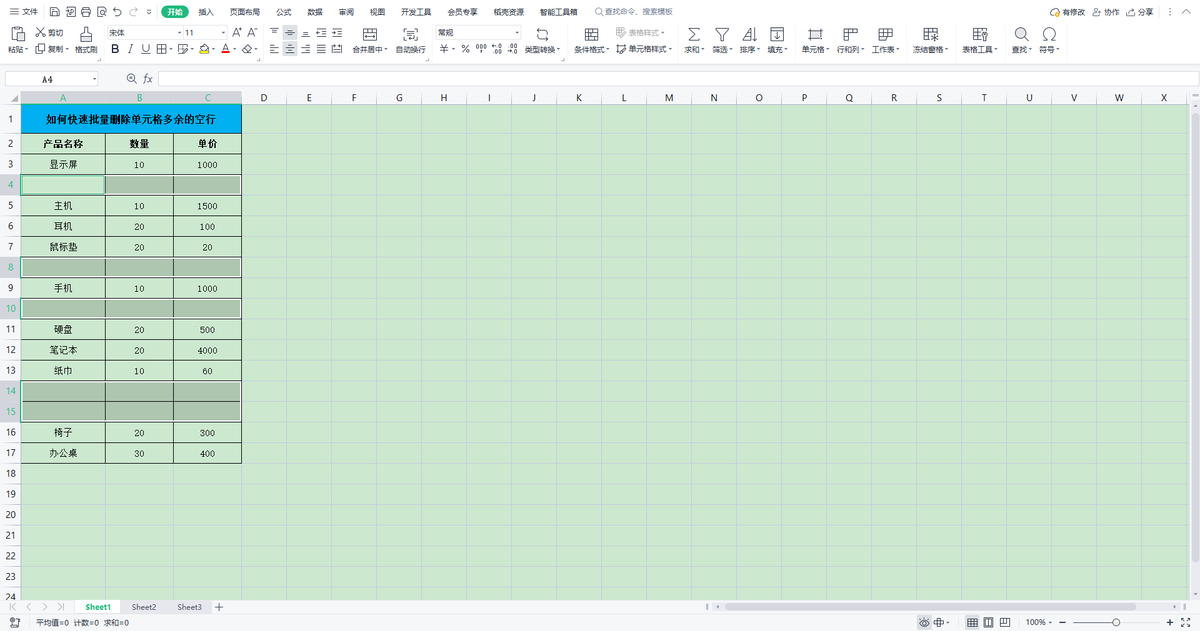Click the 复制 copy button
This screenshot has height=631, width=1200.
tap(51, 48)
